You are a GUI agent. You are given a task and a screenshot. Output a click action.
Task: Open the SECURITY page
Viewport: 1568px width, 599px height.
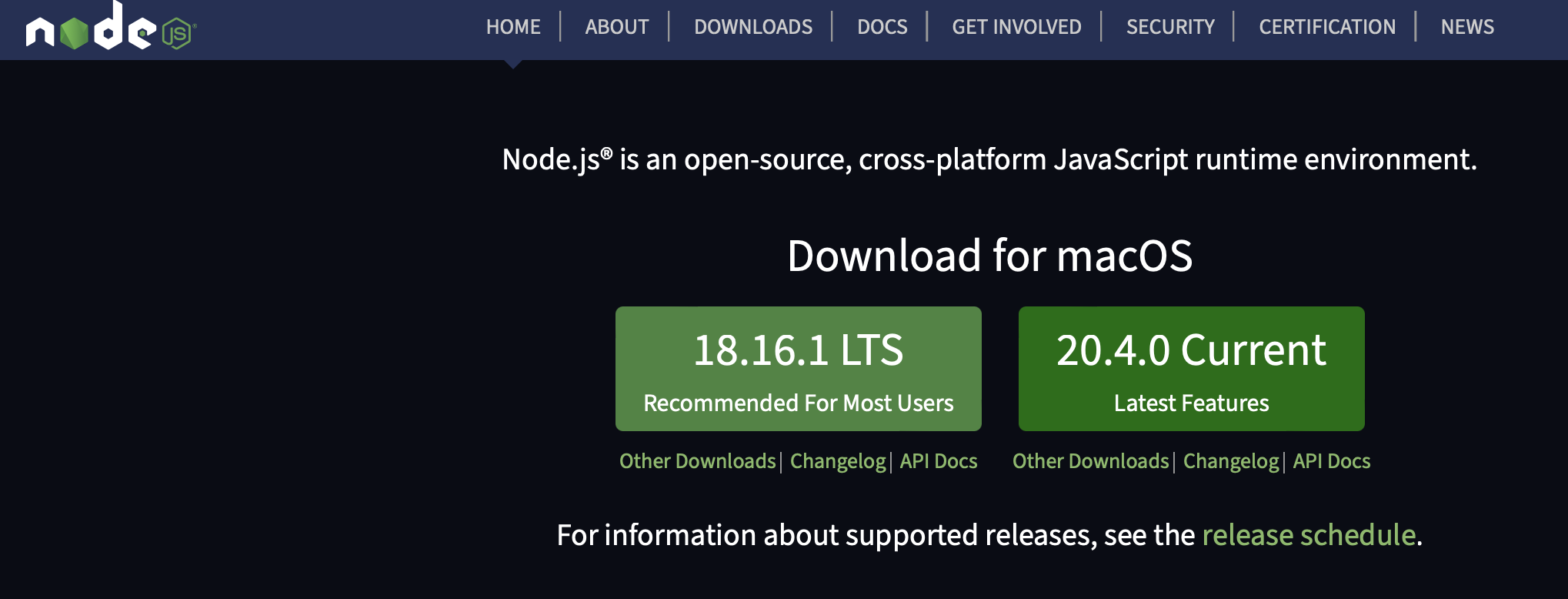pyautogui.click(x=1170, y=27)
